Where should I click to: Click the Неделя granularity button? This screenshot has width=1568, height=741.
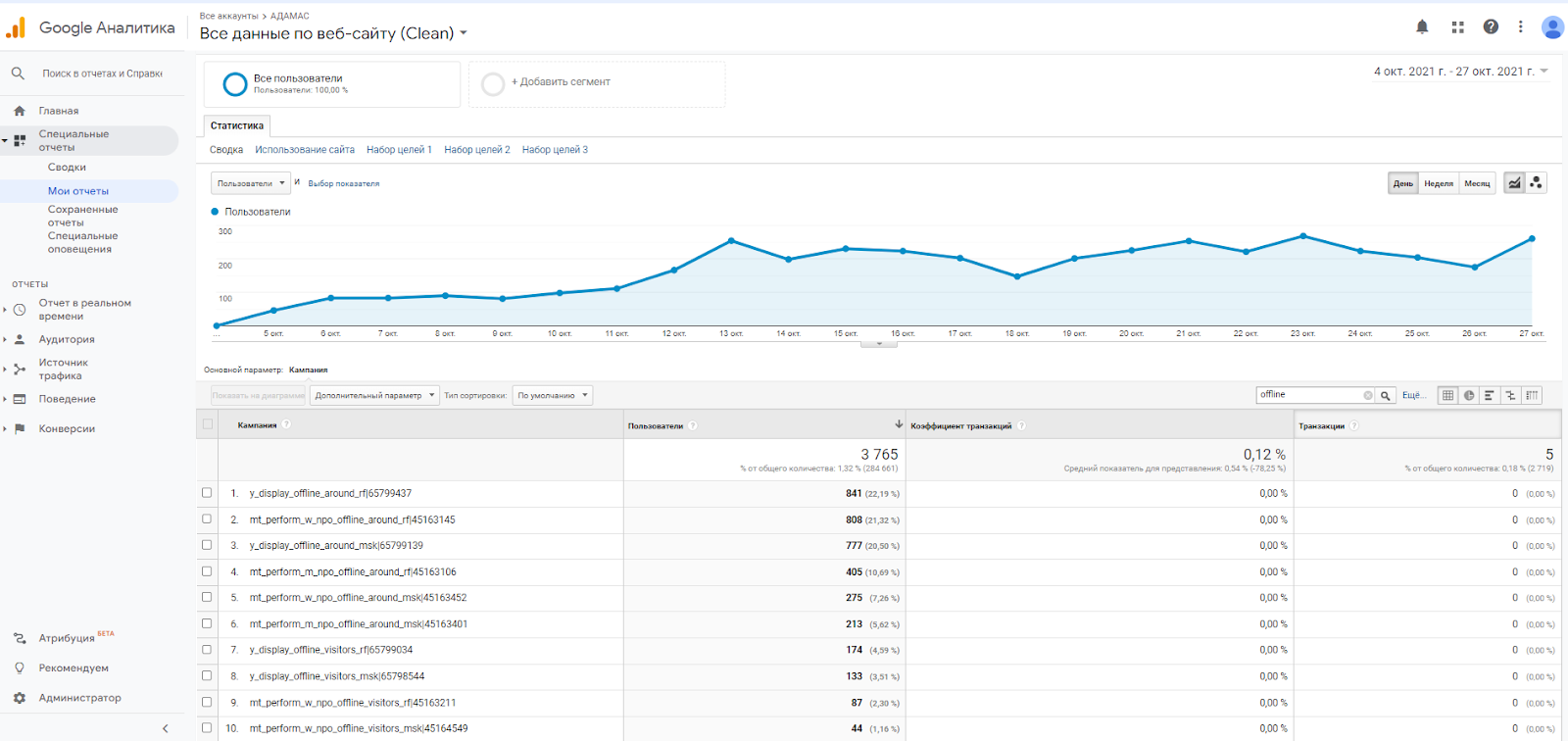point(1439,183)
